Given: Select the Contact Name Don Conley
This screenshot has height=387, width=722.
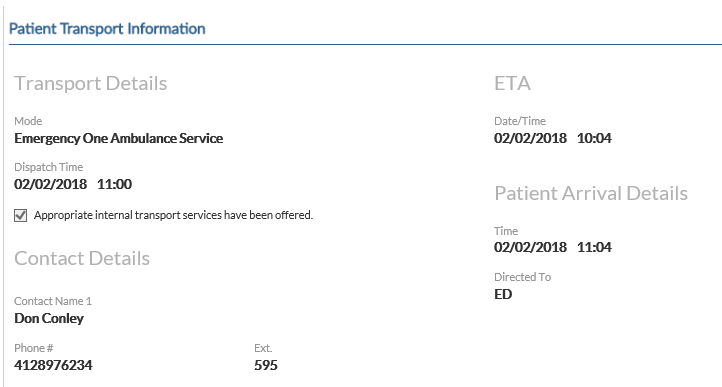Looking at the screenshot, I should click(49, 318).
